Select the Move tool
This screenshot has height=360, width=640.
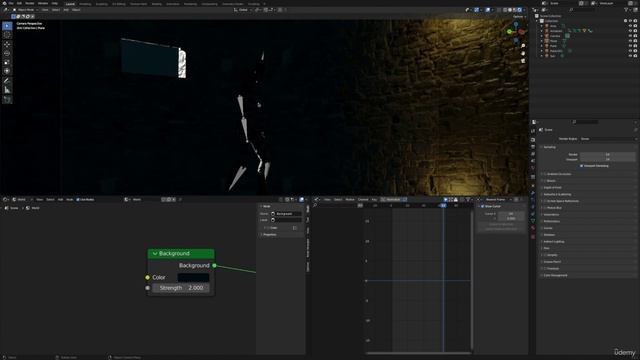[7, 44]
